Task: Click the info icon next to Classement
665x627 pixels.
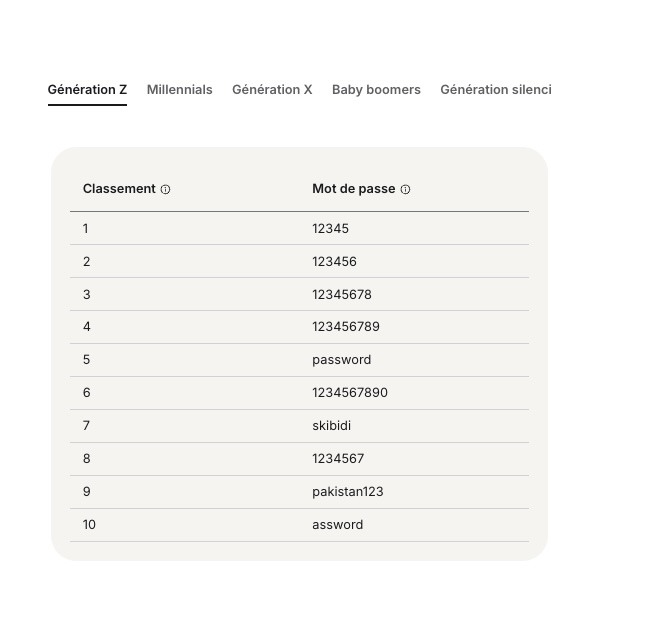Action: 166,189
